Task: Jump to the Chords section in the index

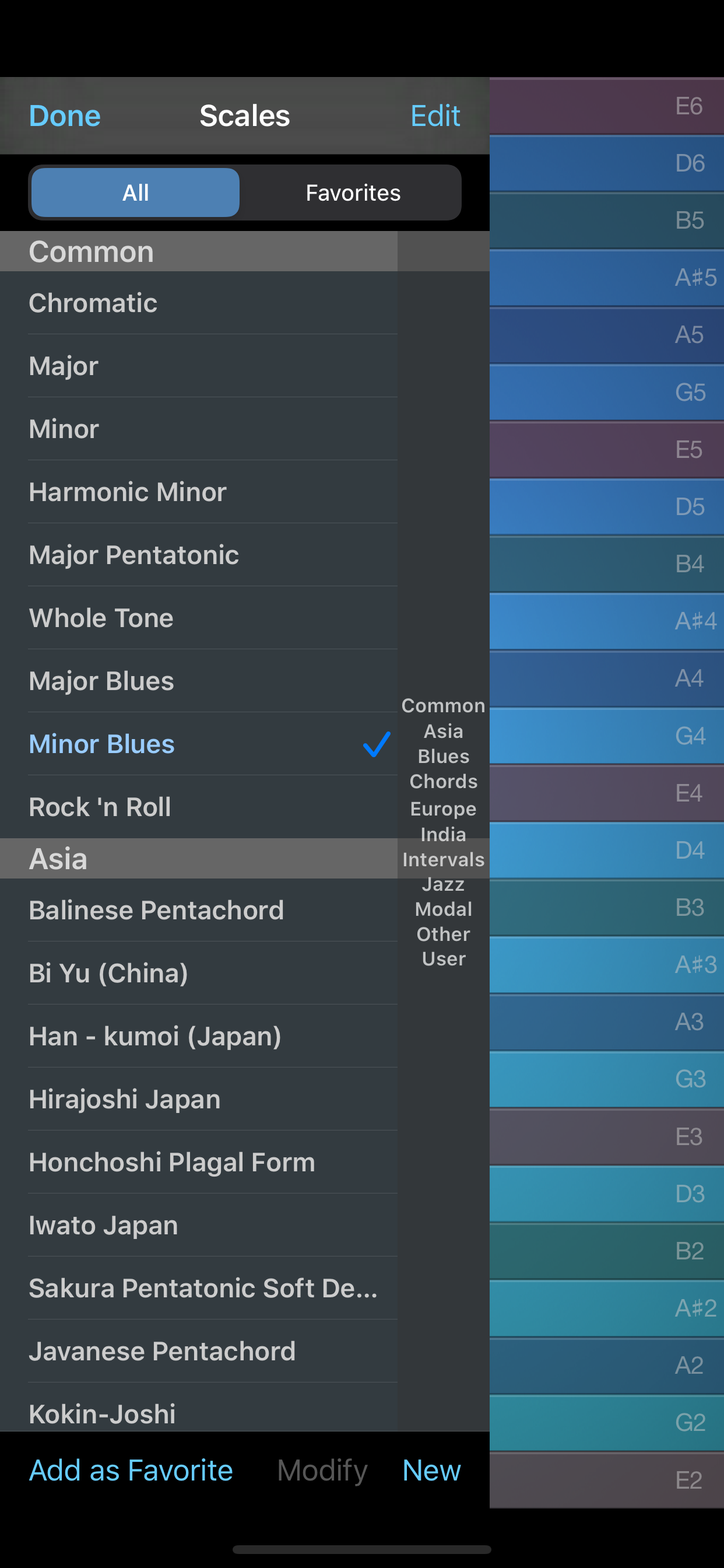Action: click(443, 782)
